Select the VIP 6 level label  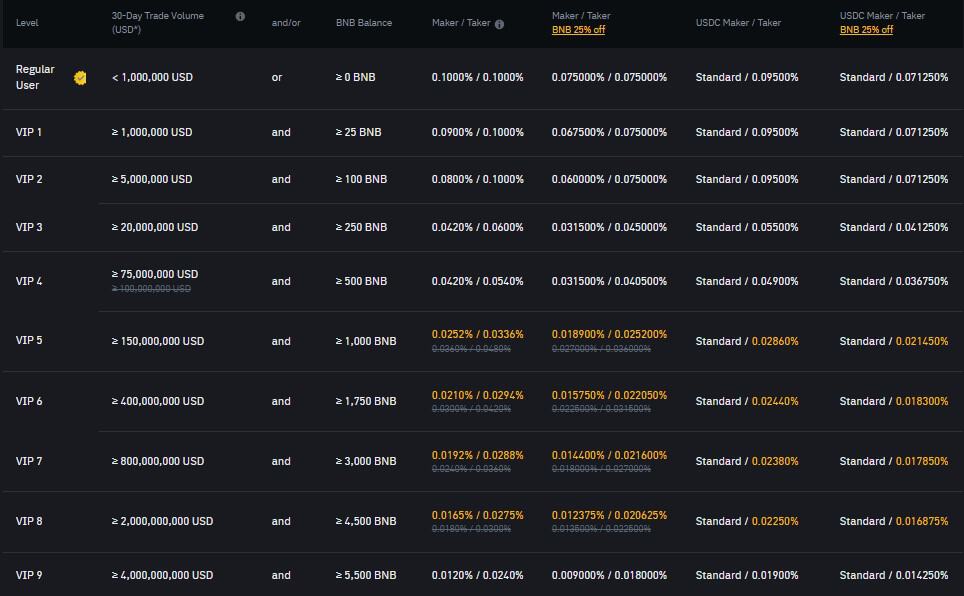[29, 401]
